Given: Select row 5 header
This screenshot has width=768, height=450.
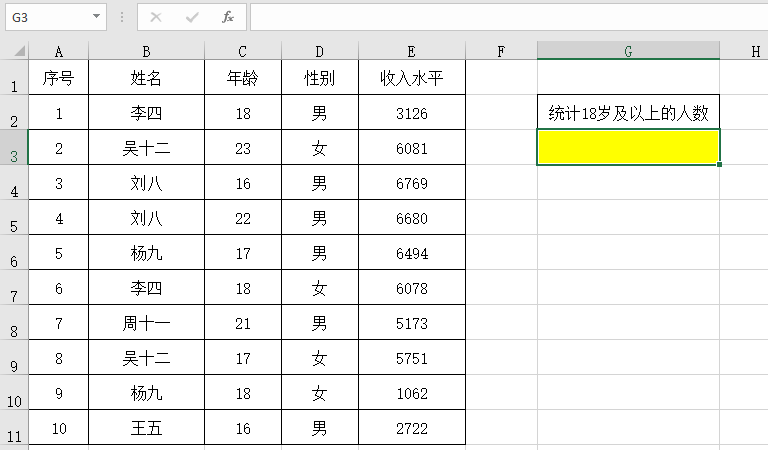Looking at the screenshot, I should [x=14, y=217].
